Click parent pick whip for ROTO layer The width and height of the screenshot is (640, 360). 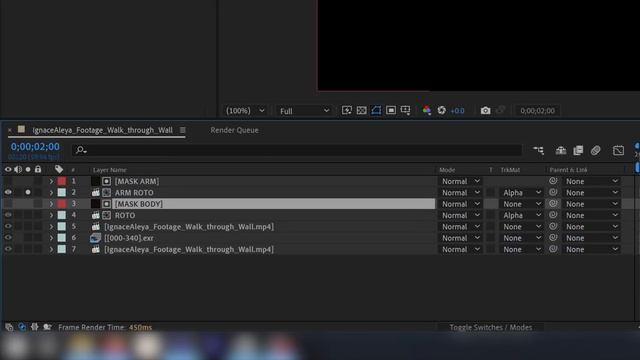553,215
